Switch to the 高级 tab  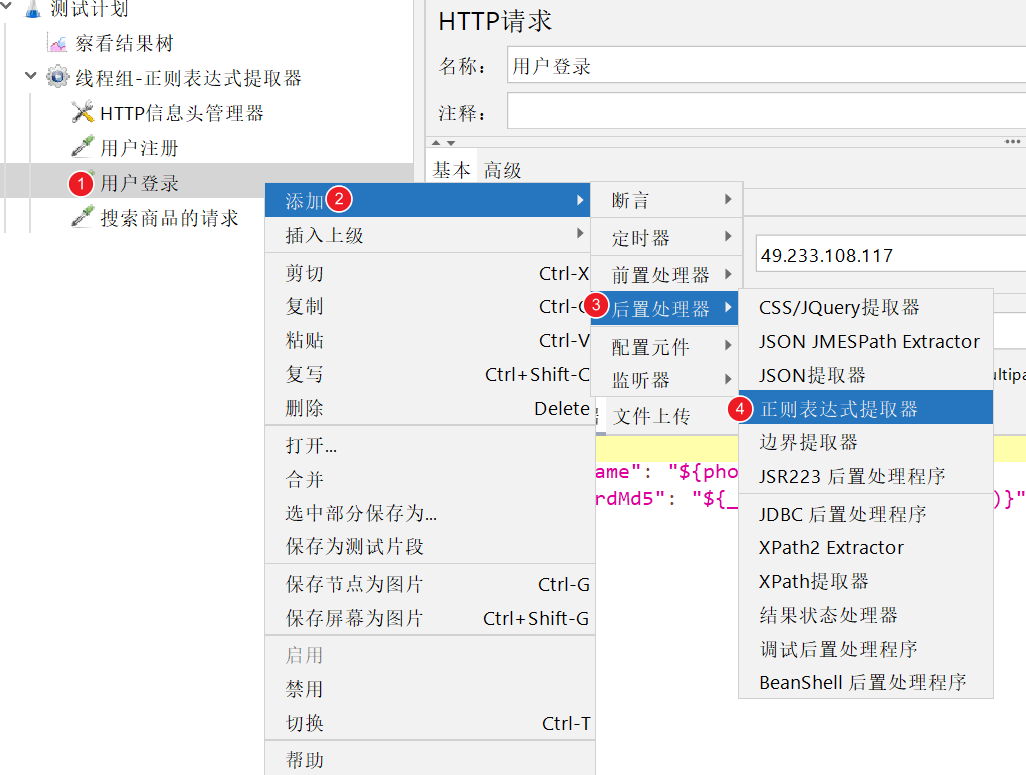click(503, 170)
